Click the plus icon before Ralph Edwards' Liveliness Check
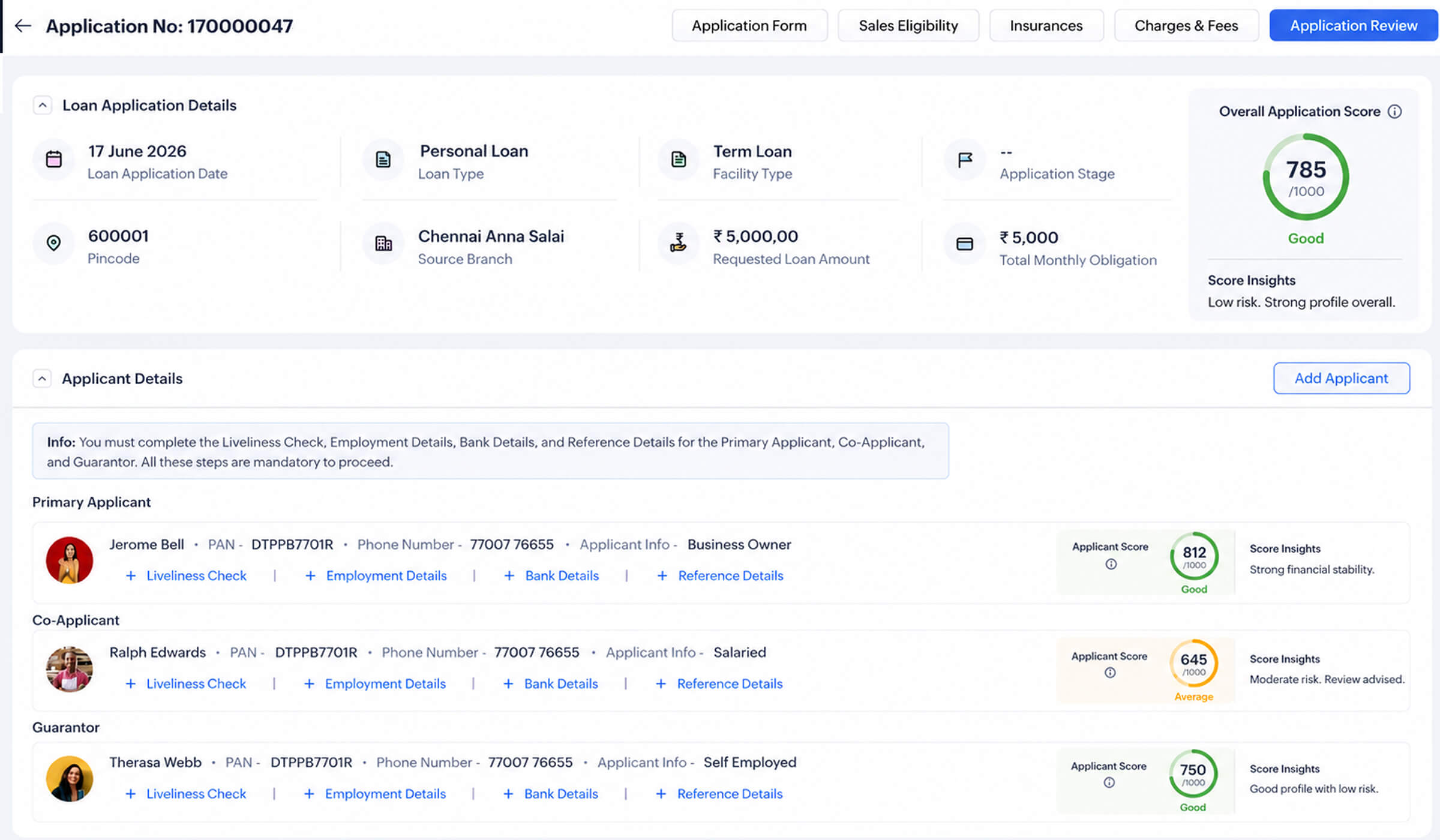Image resolution: width=1440 pixels, height=840 pixels. 130,684
